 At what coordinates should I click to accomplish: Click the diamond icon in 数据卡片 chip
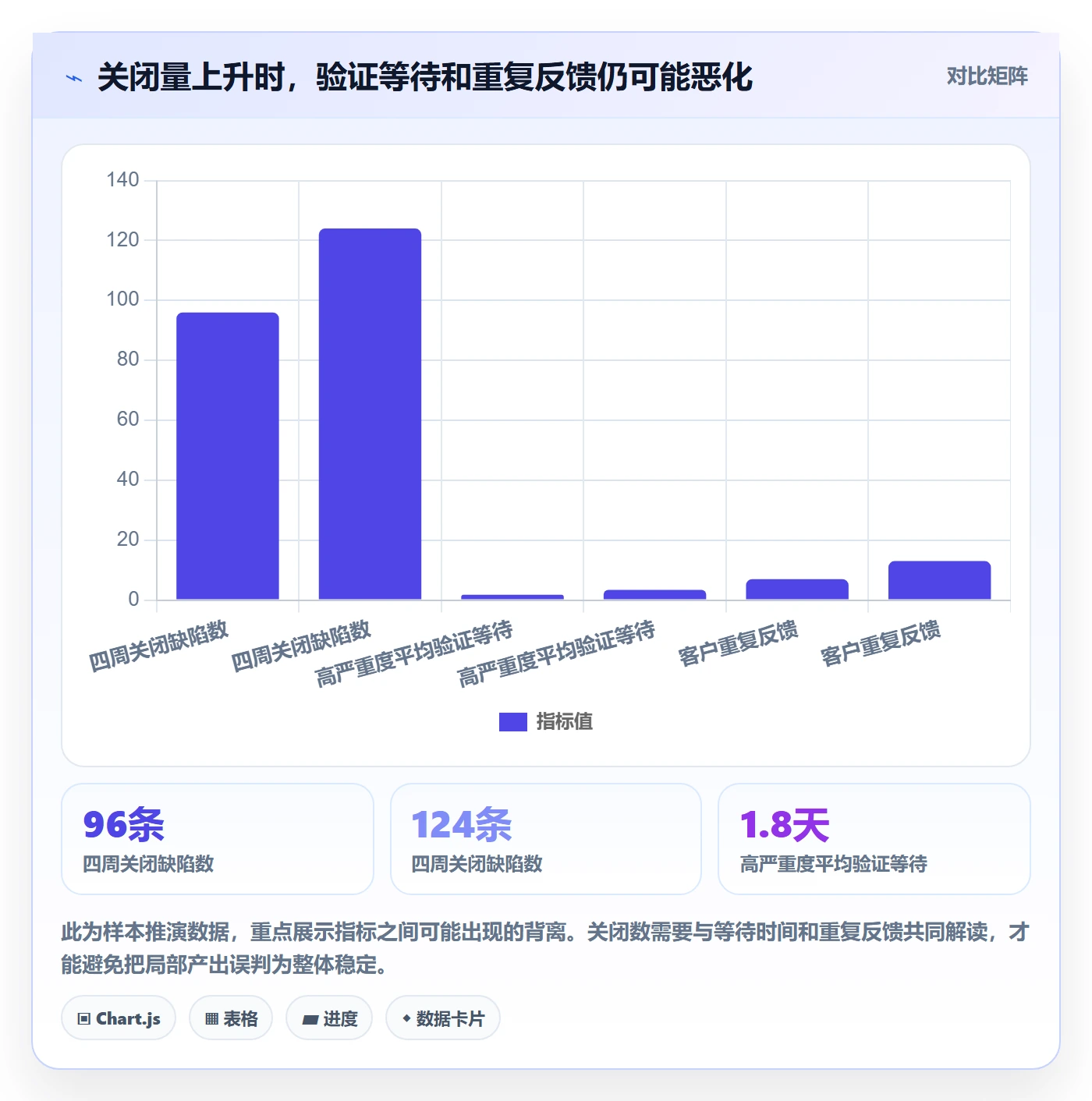[406, 1018]
